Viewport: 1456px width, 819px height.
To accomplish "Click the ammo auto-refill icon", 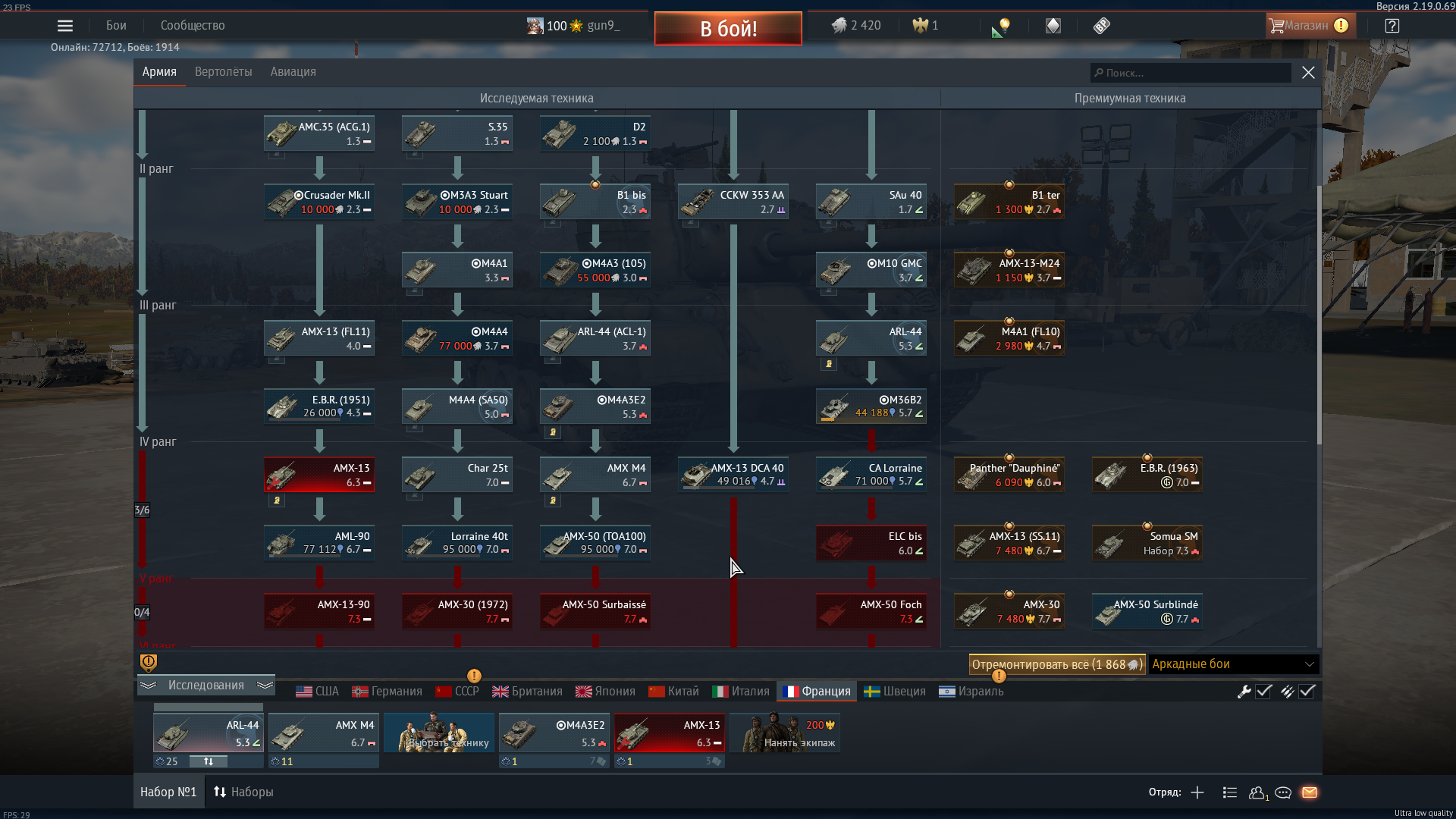I will click(1287, 692).
